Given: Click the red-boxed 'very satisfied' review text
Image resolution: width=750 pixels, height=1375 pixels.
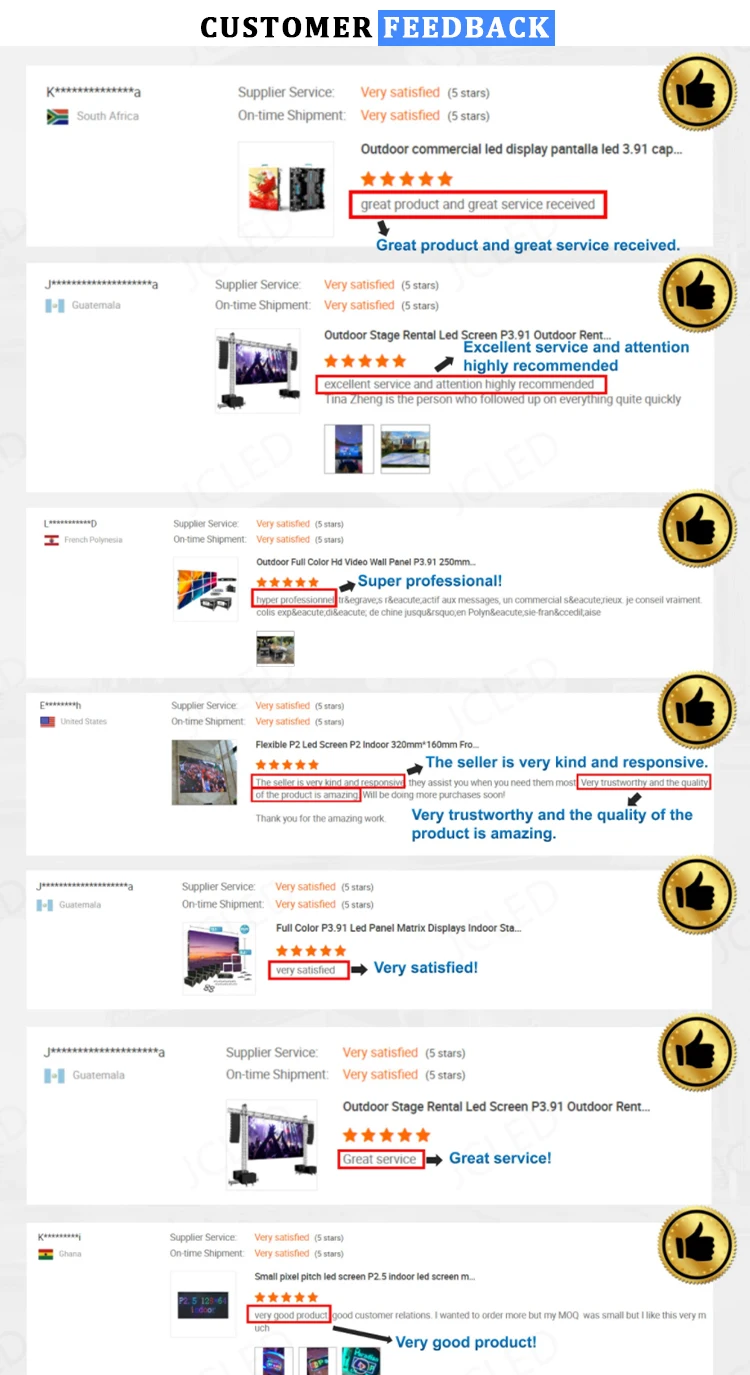Looking at the screenshot, I should [x=308, y=970].
